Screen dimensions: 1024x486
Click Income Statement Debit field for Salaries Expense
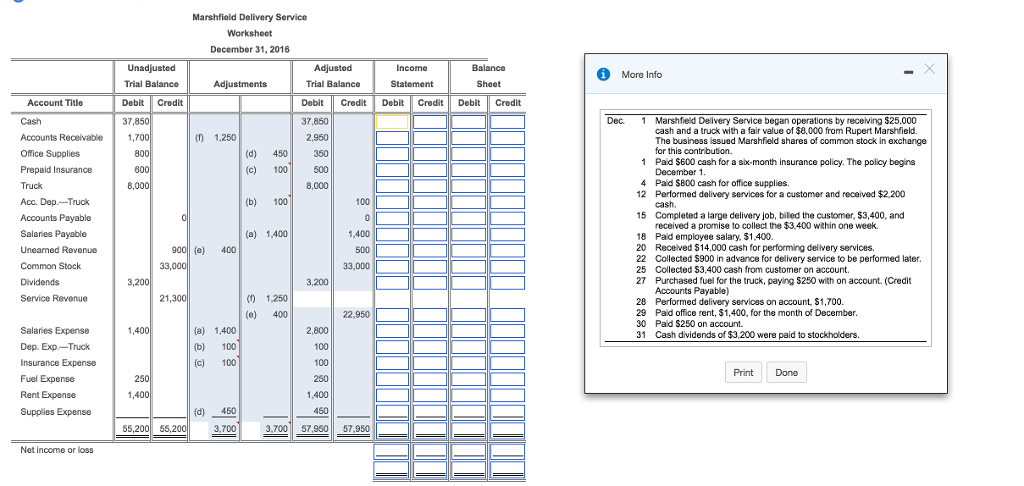click(393, 330)
